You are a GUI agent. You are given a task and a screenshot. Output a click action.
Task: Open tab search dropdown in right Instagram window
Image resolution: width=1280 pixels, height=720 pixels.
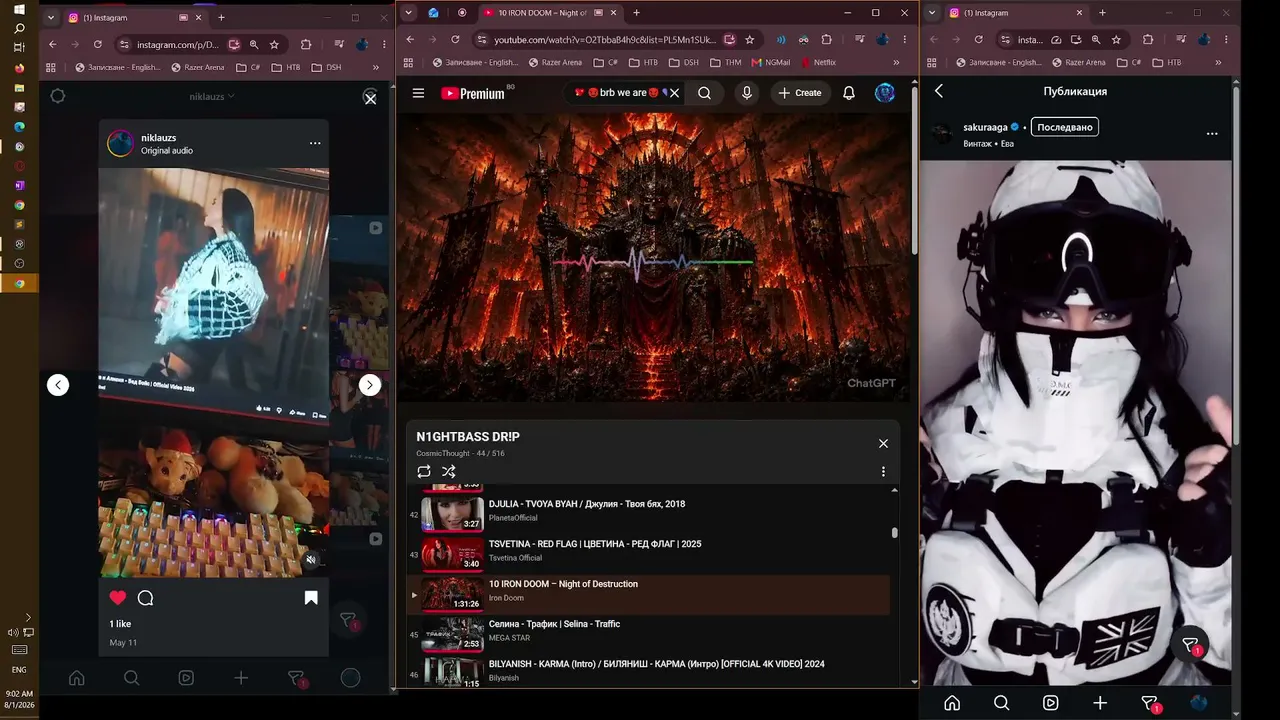click(x=931, y=13)
